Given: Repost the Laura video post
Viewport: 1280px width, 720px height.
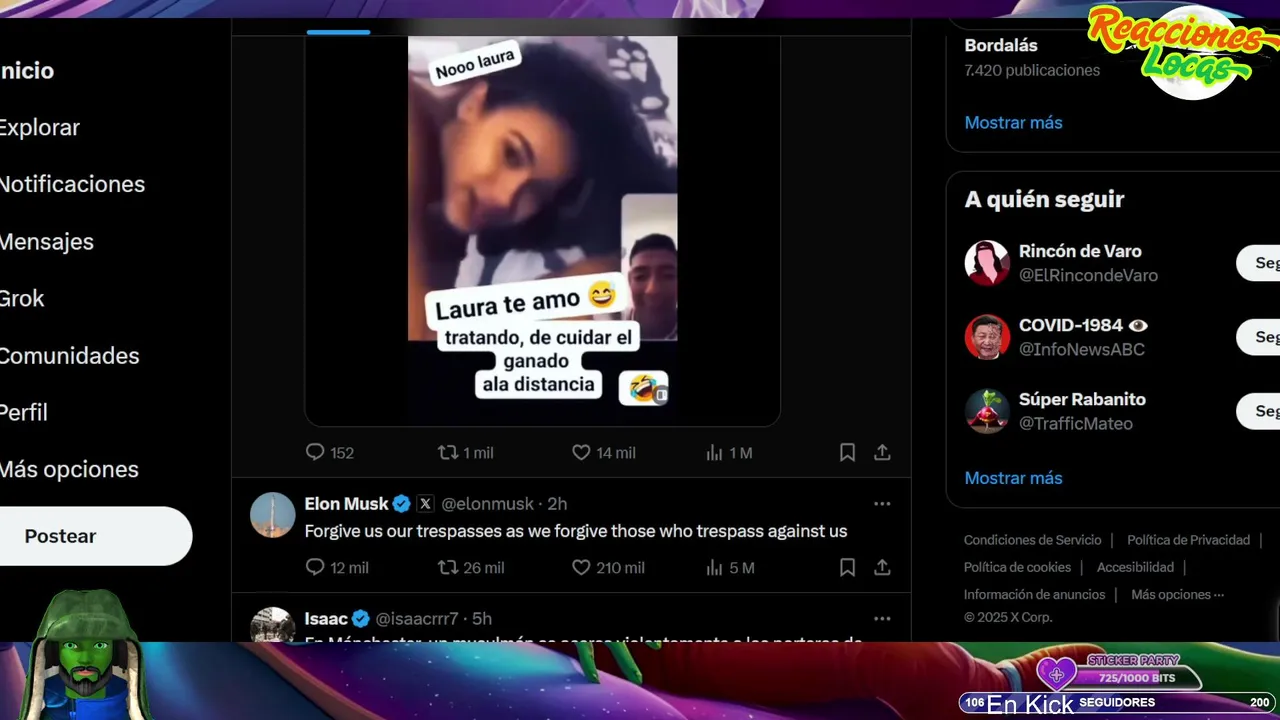Looking at the screenshot, I should click(x=466, y=453).
